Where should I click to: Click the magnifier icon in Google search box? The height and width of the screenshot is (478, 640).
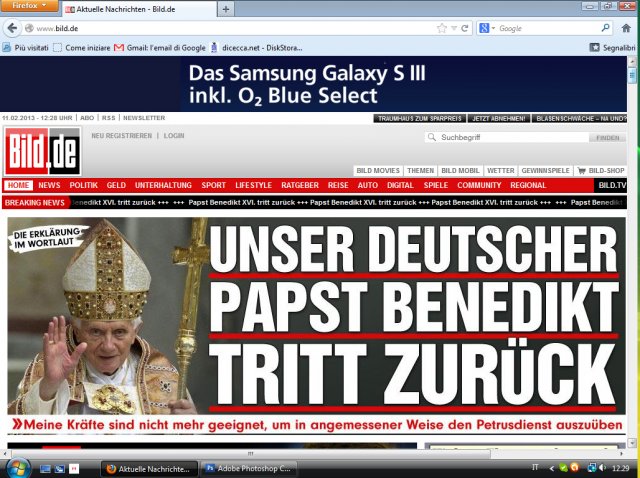pos(606,28)
